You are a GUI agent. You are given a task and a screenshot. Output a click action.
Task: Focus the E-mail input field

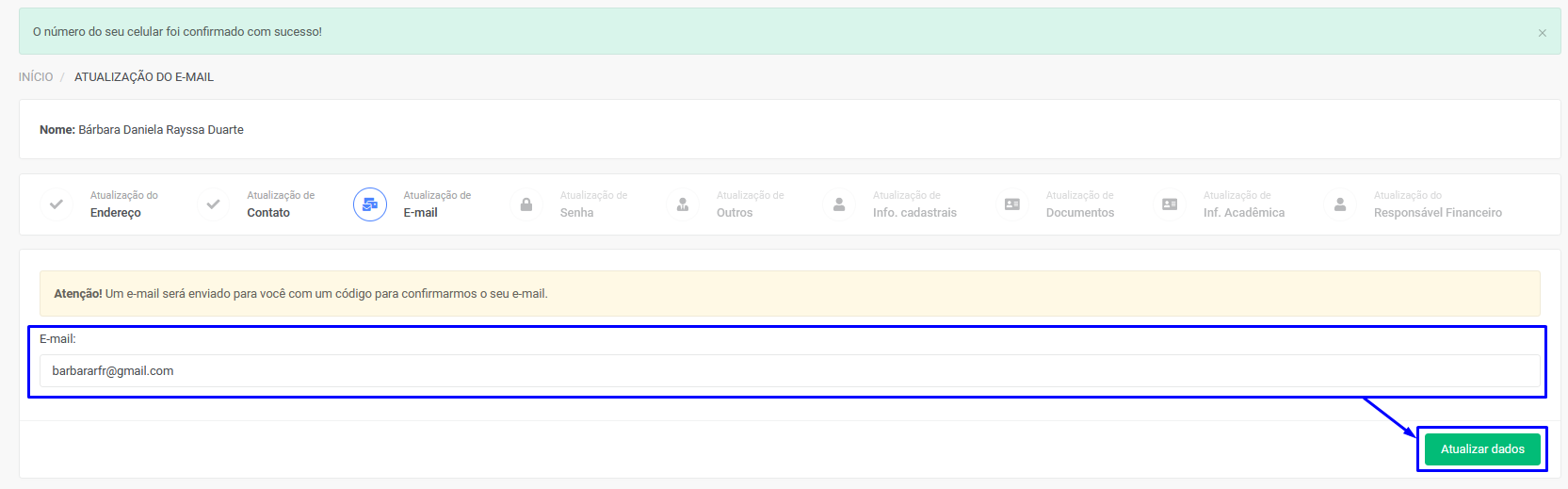click(x=789, y=371)
